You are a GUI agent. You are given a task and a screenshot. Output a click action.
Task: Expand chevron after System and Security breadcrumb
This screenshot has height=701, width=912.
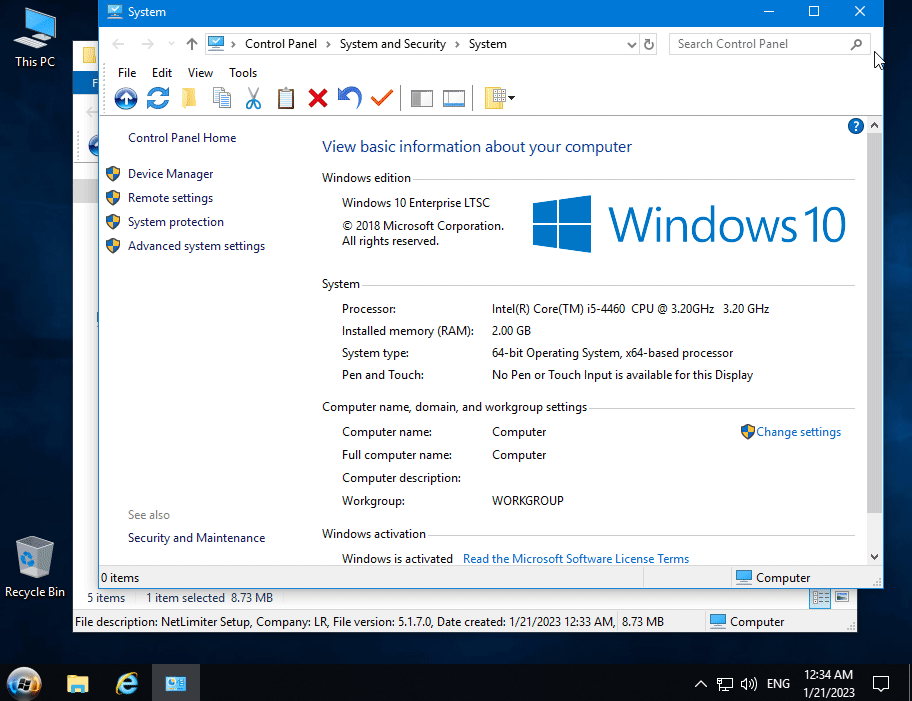click(x=457, y=44)
